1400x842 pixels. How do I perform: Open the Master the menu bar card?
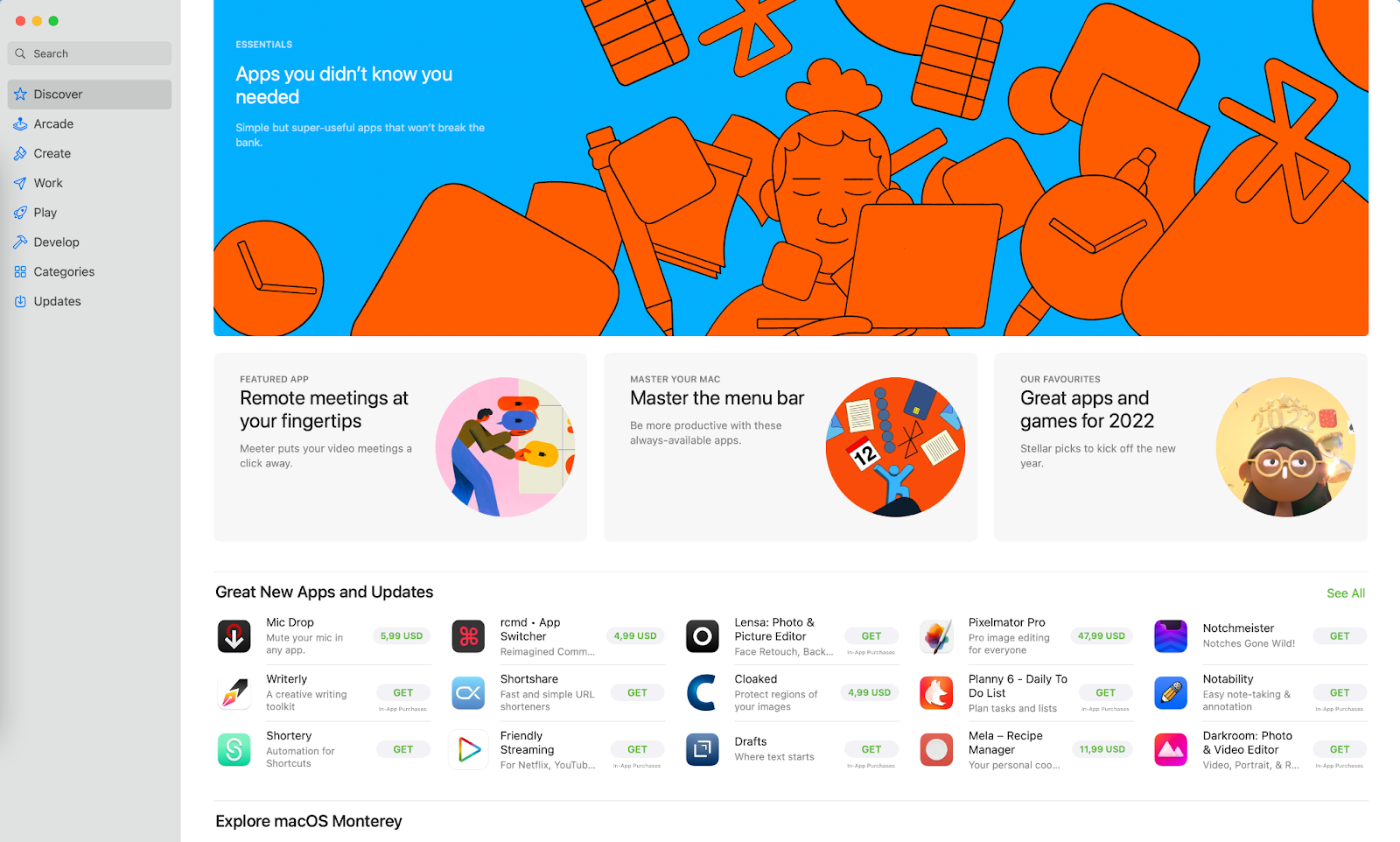790,447
